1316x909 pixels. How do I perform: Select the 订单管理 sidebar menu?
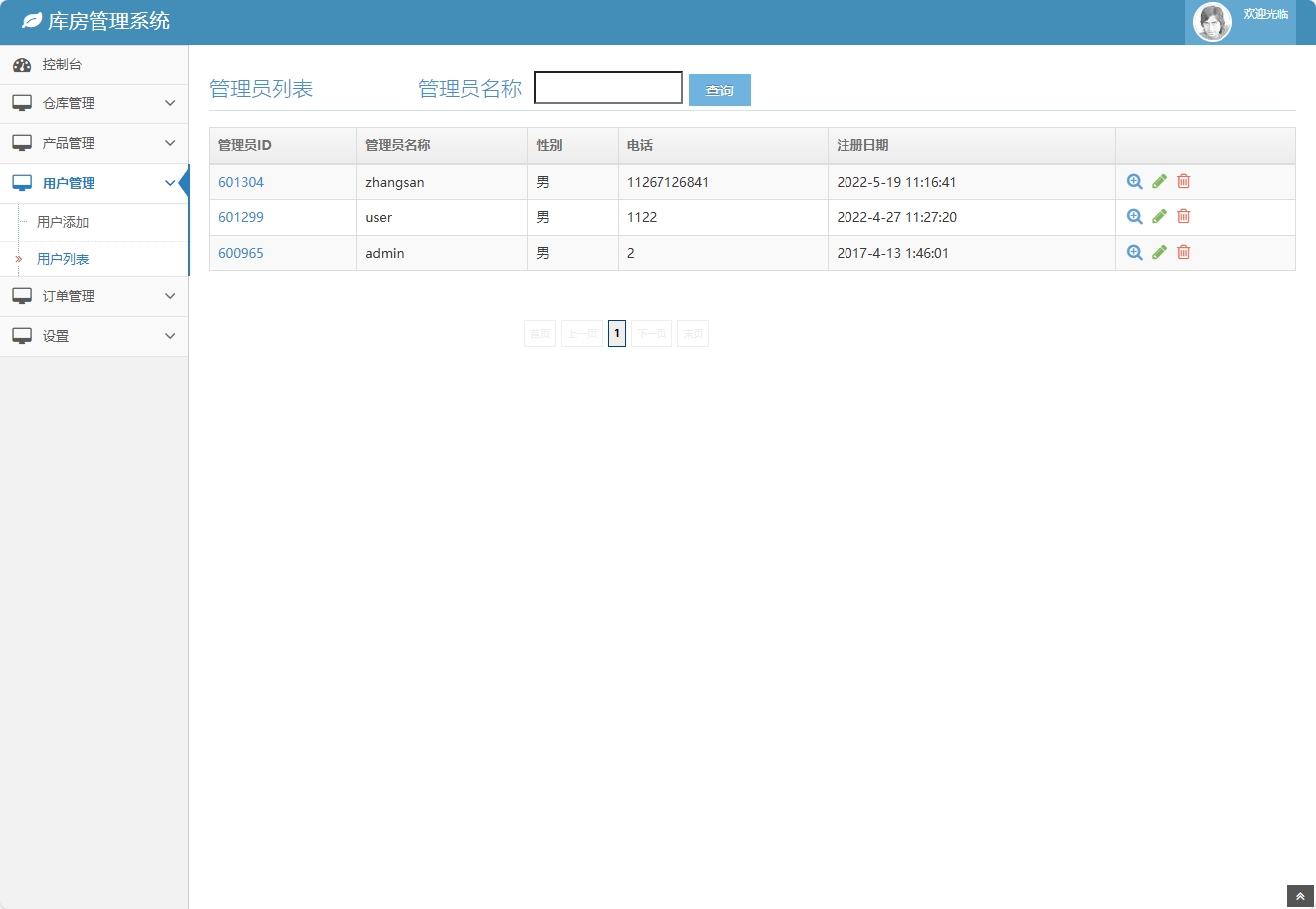pyautogui.click(x=94, y=296)
